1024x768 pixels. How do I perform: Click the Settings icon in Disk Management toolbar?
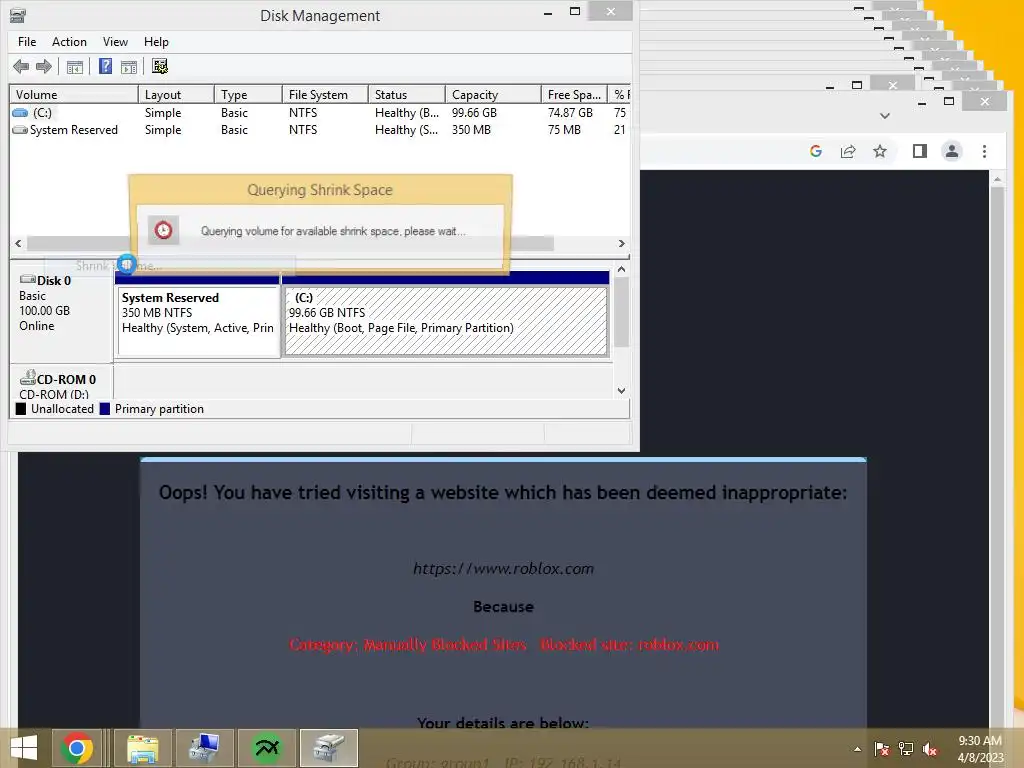160,66
